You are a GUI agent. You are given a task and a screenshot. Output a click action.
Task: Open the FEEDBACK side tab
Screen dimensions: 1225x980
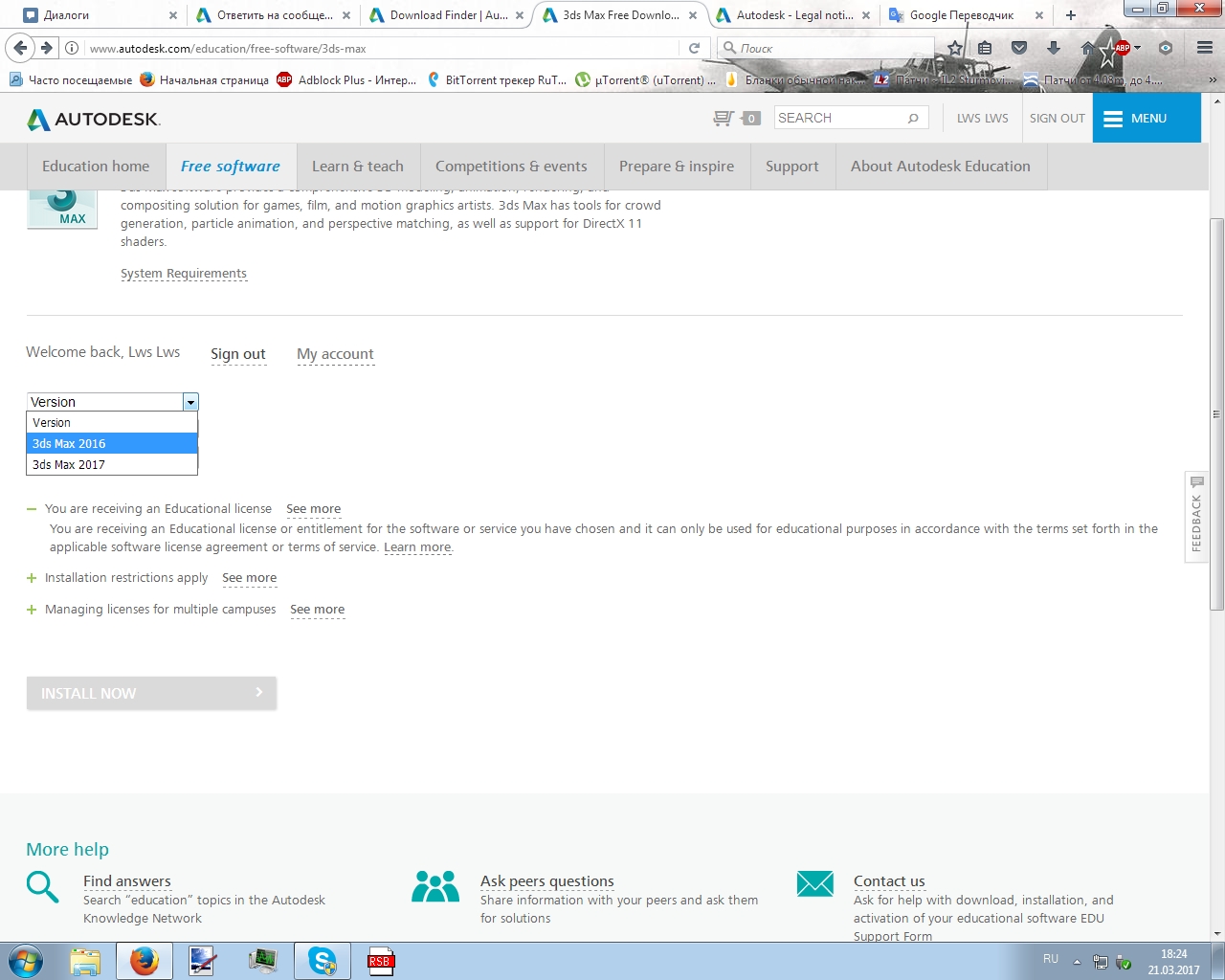[1196, 517]
